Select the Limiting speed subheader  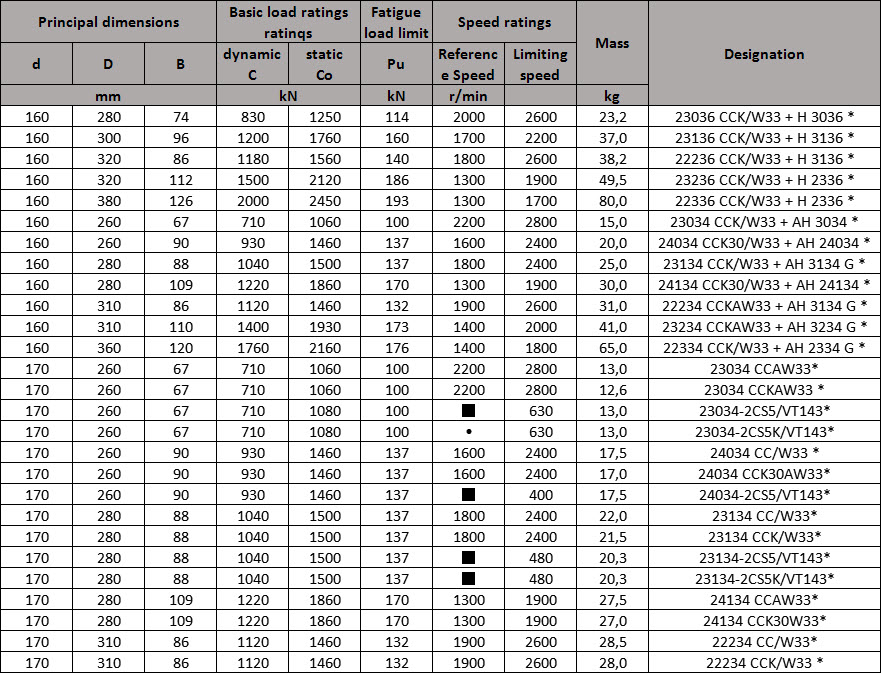click(540, 64)
